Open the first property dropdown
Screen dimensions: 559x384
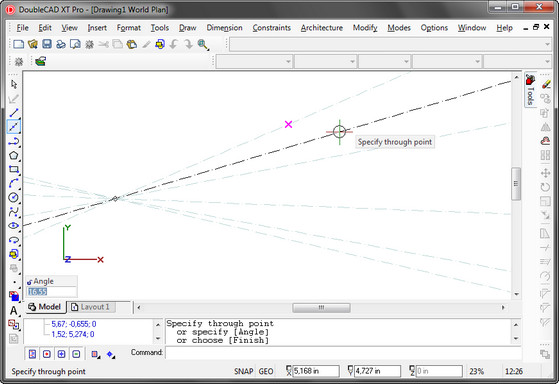(x=254, y=62)
